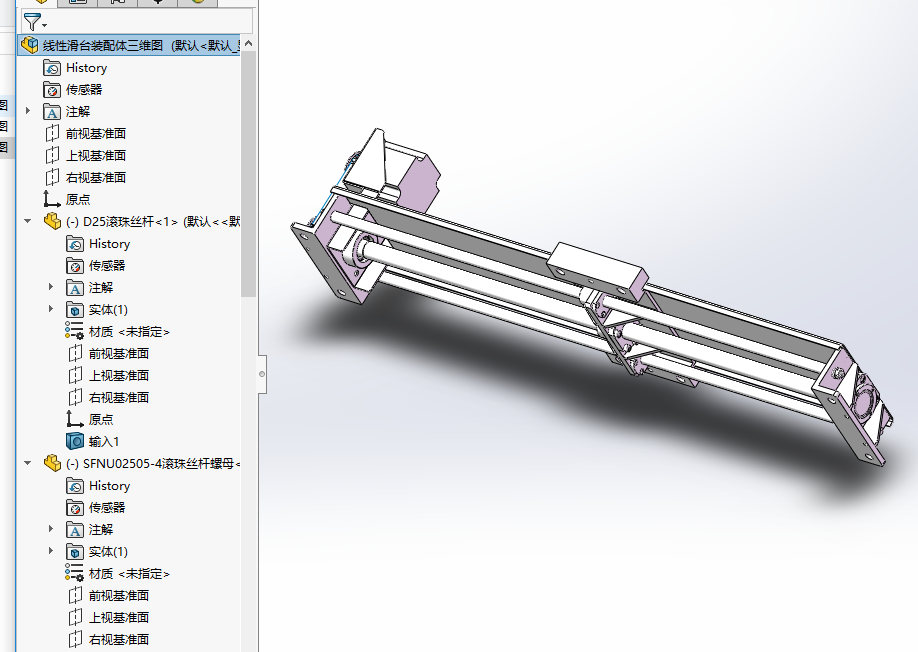Select 注解 folder under D25滚珠丝杆

[90, 288]
